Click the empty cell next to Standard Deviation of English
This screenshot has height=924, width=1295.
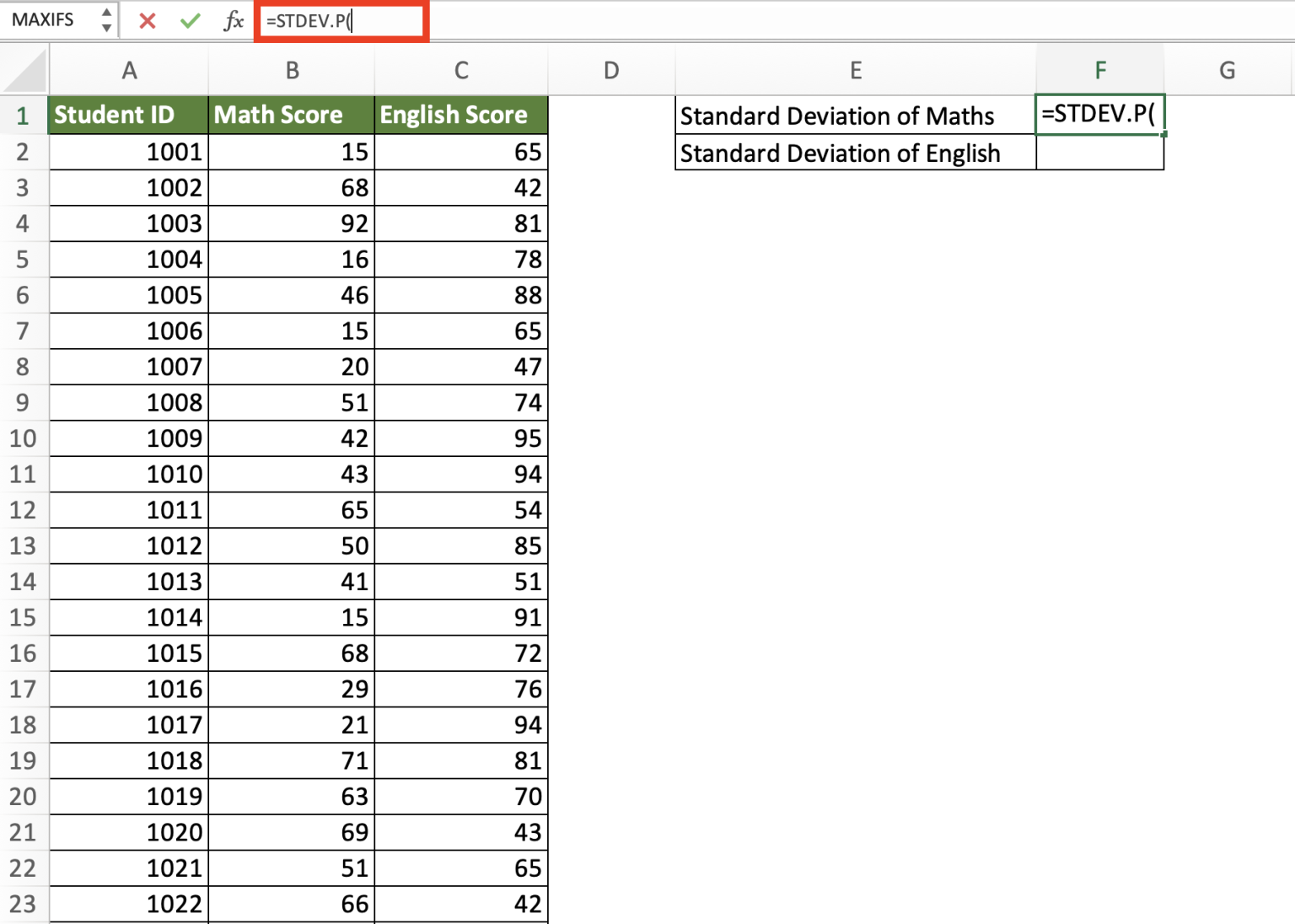pos(1100,153)
